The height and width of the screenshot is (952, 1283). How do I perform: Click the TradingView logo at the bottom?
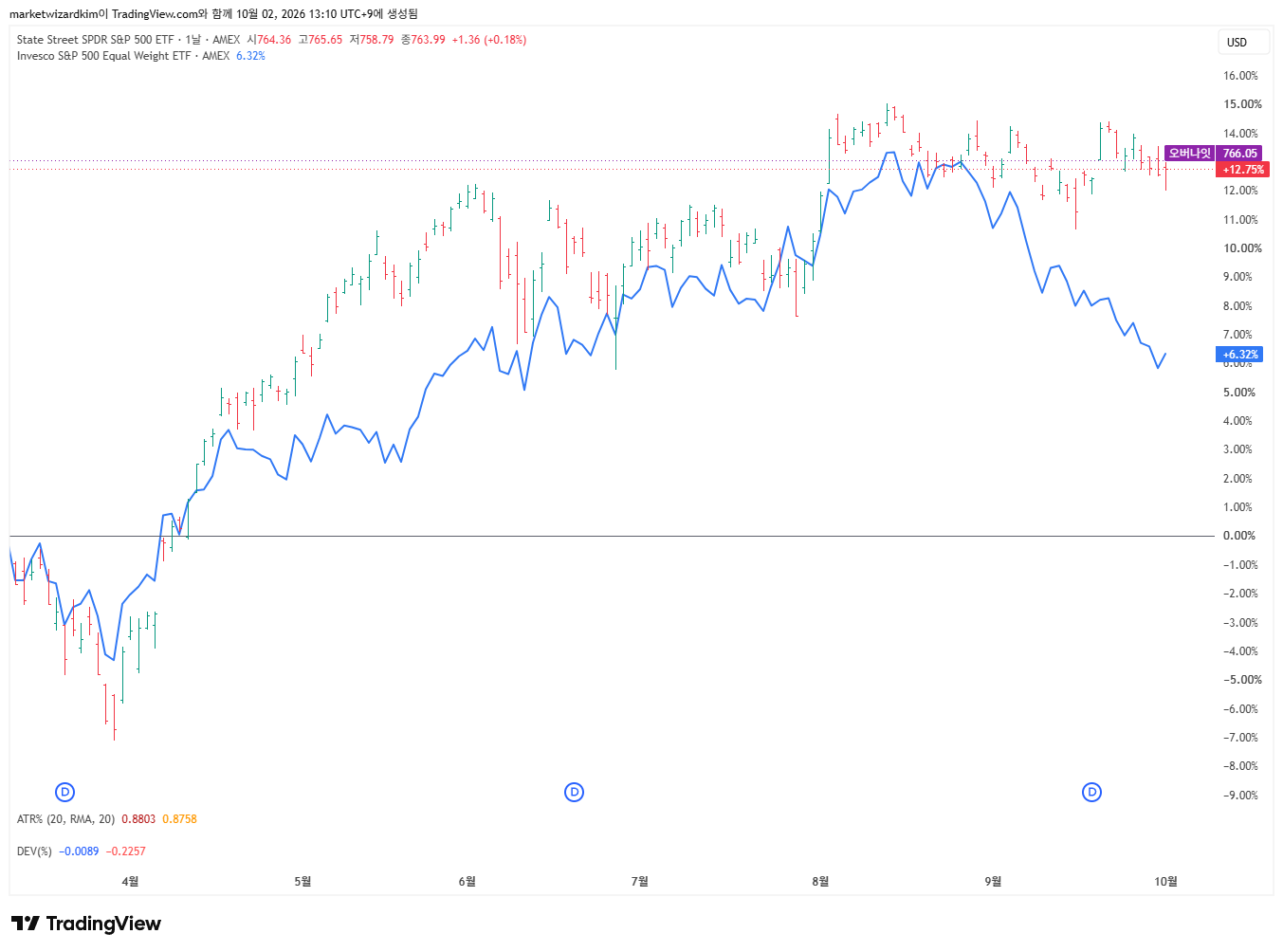[86, 924]
